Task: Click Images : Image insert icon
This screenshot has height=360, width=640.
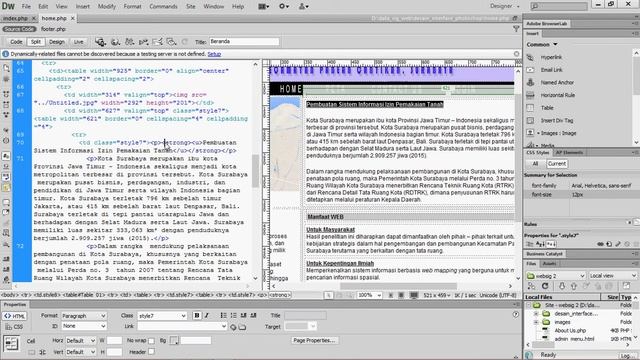Action: pos(530,133)
